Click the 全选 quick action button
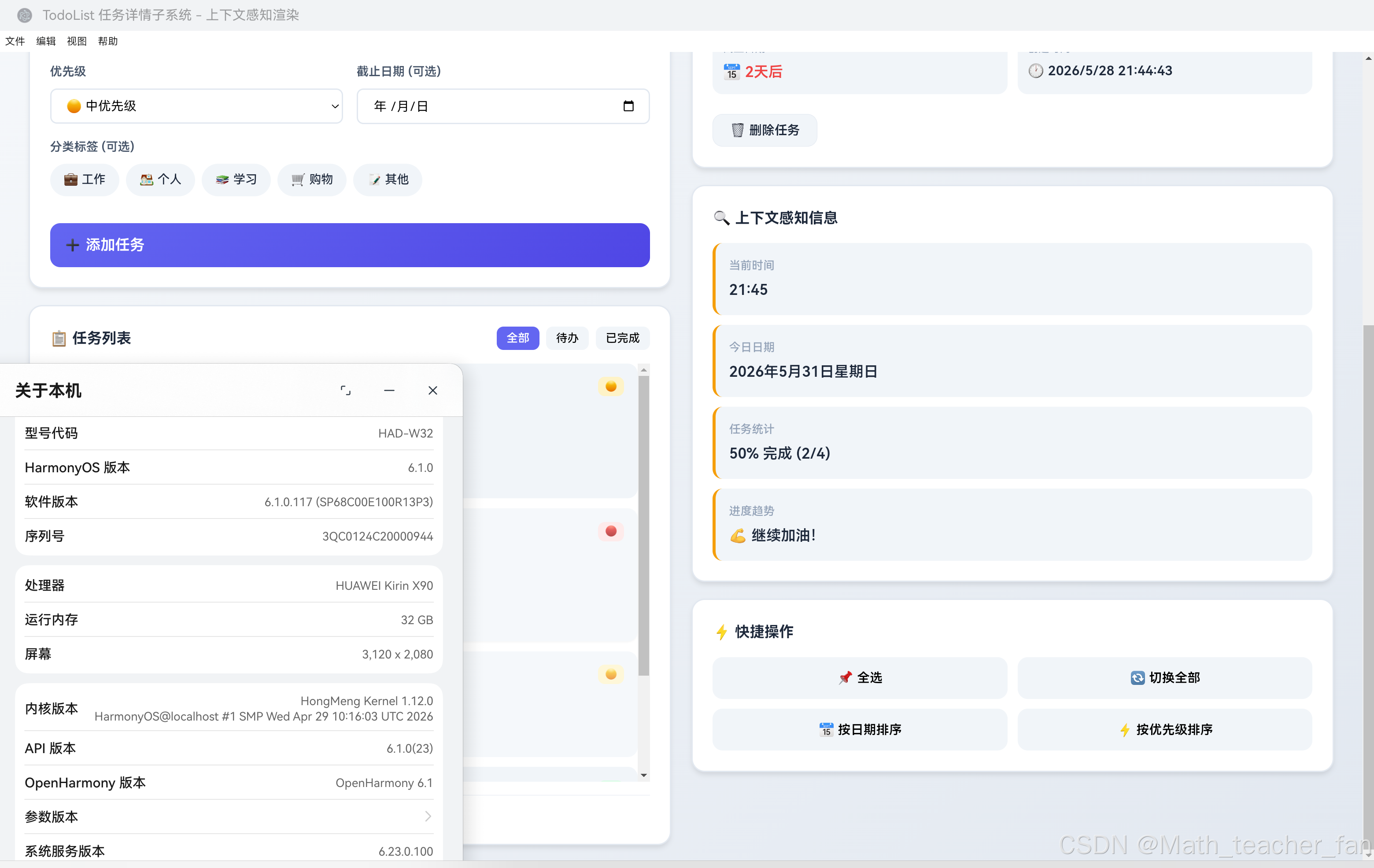 (x=860, y=677)
